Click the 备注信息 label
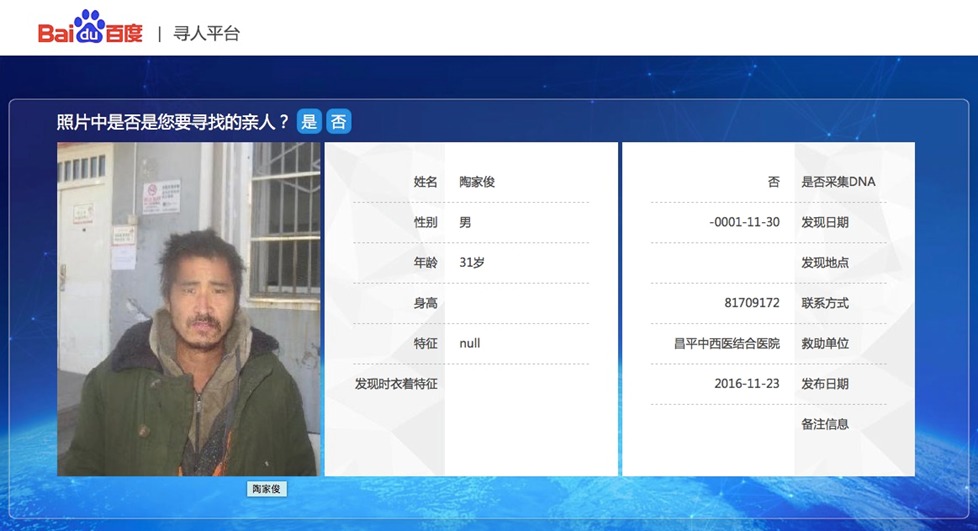Image resolution: width=978 pixels, height=531 pixels. pyautogui.click(x=825, y=424)
